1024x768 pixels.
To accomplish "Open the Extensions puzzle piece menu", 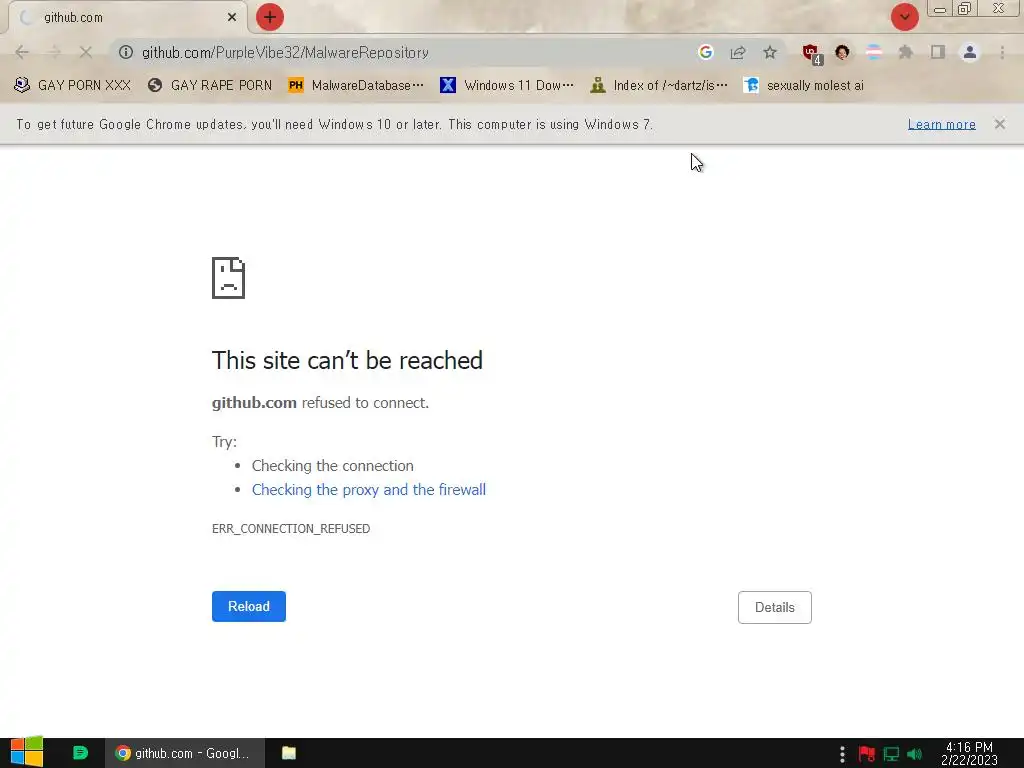I will (x=906, y=52).
